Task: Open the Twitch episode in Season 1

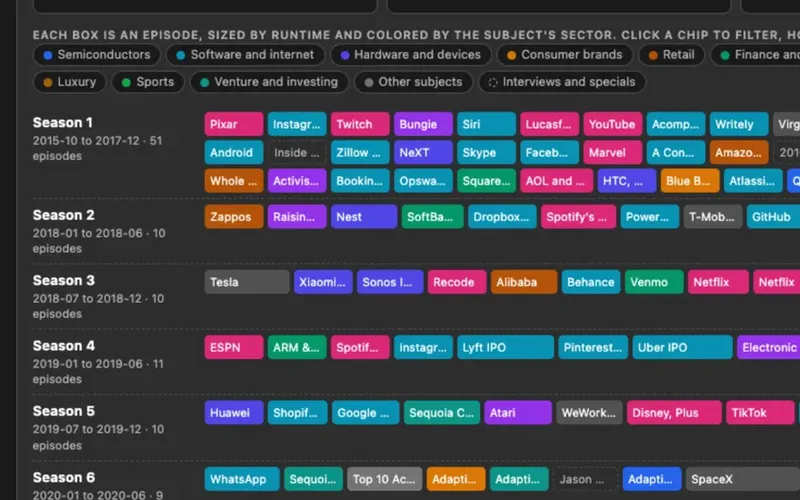Action: 360,124
